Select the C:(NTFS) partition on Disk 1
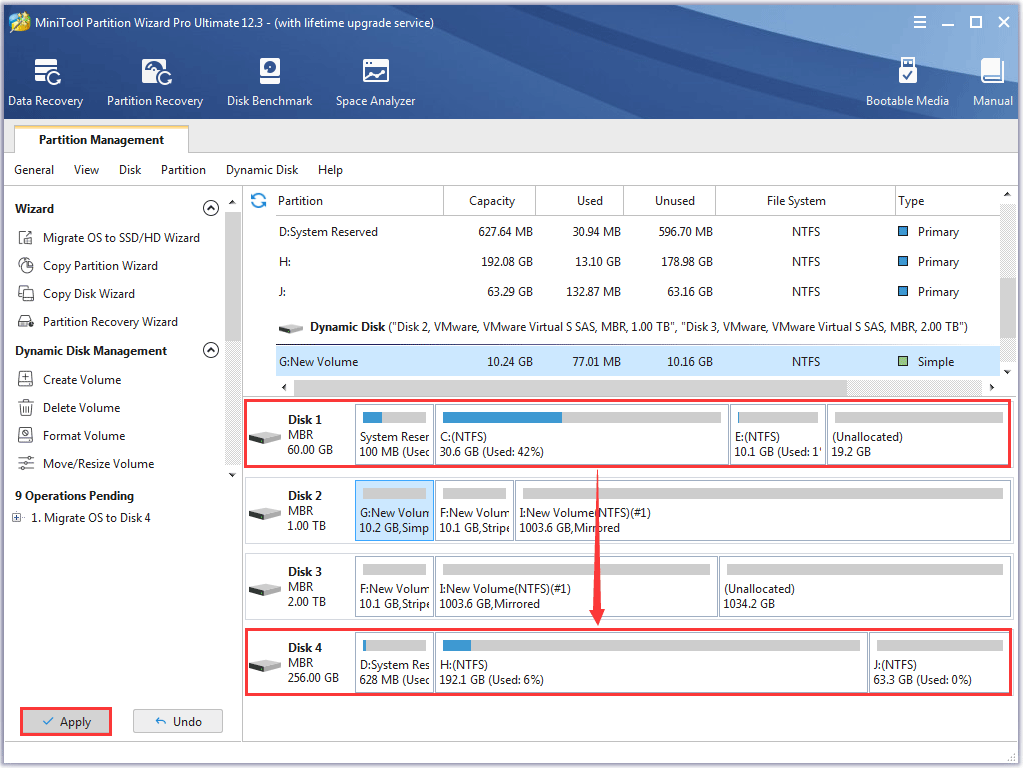The height and width of the screenshot is (768, 1023). pos(581,435)
